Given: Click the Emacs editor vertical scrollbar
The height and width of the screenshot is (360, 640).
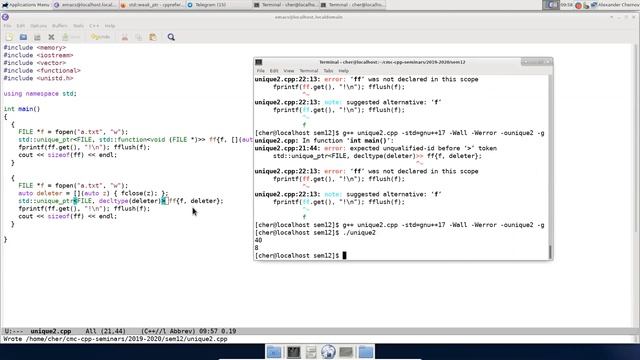Looking at the screenshot, I should (x=637, y=185).
